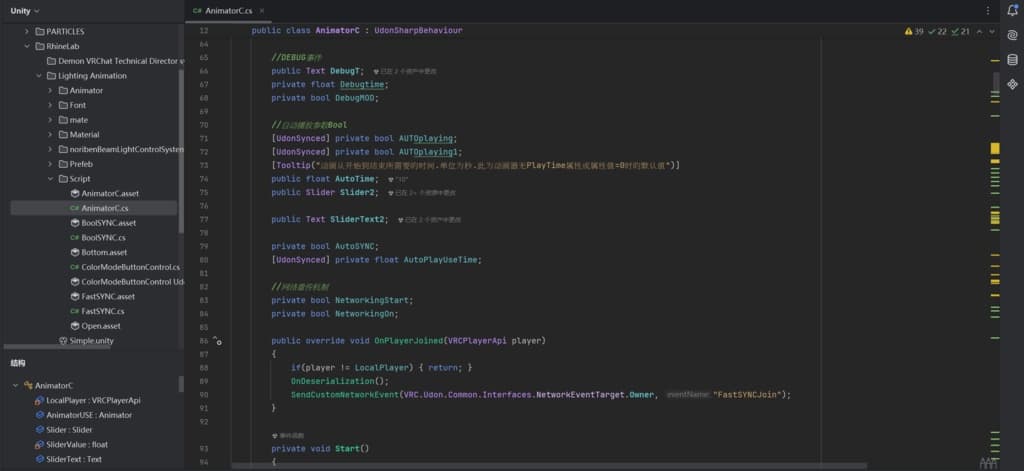Click the project tree horizontal scrollbar
The width and height of the screenshot is (1024, 471).
click(x=57, y=347)
